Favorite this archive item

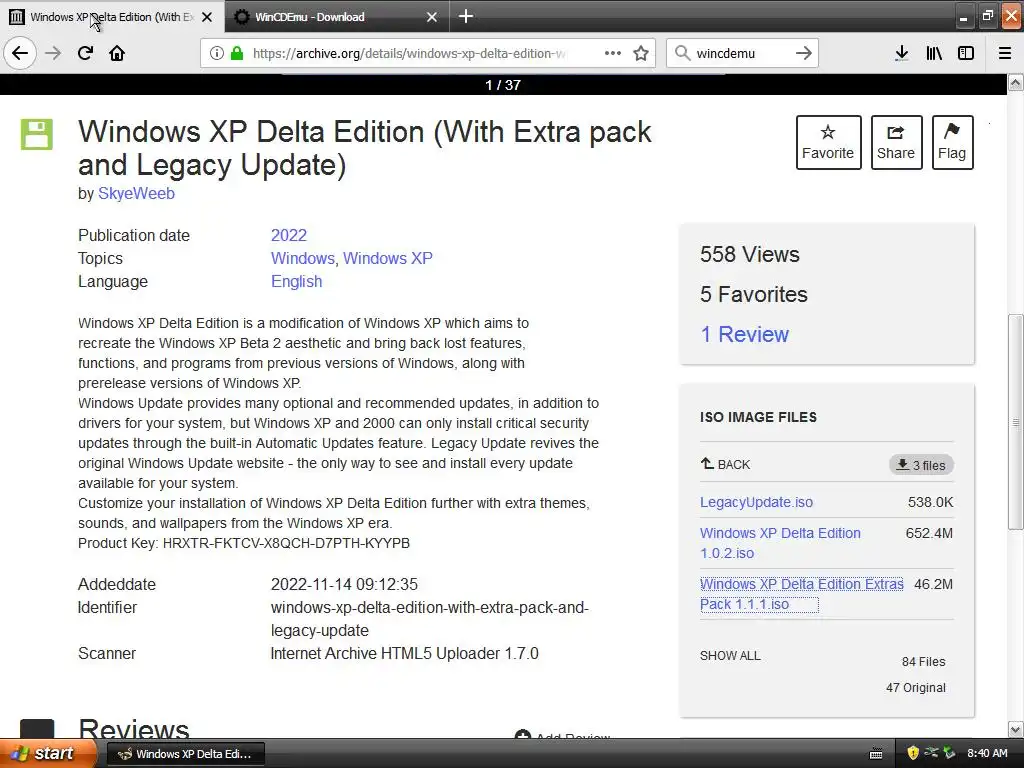[x=828, y=142]
